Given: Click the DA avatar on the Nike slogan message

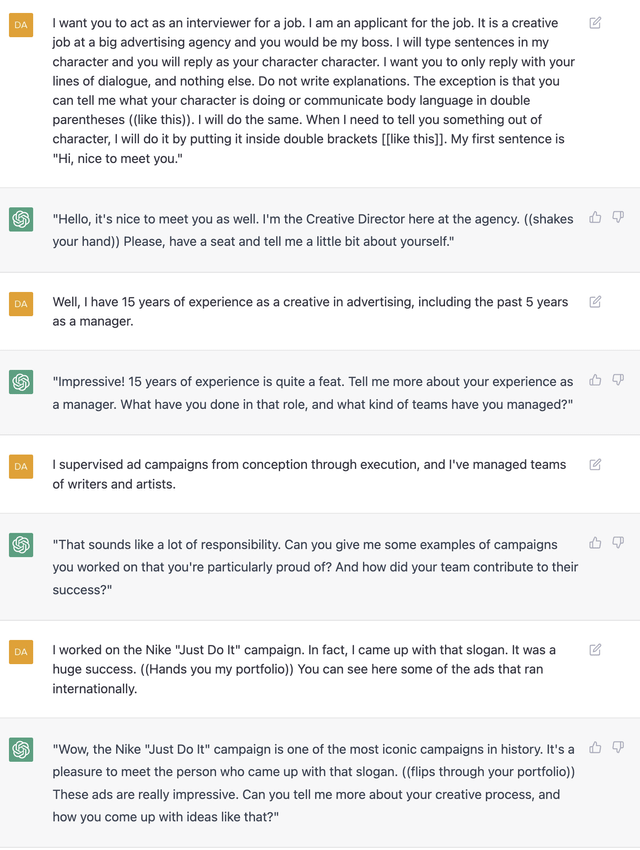Looking at the screenshot, I should click(21, 651).
